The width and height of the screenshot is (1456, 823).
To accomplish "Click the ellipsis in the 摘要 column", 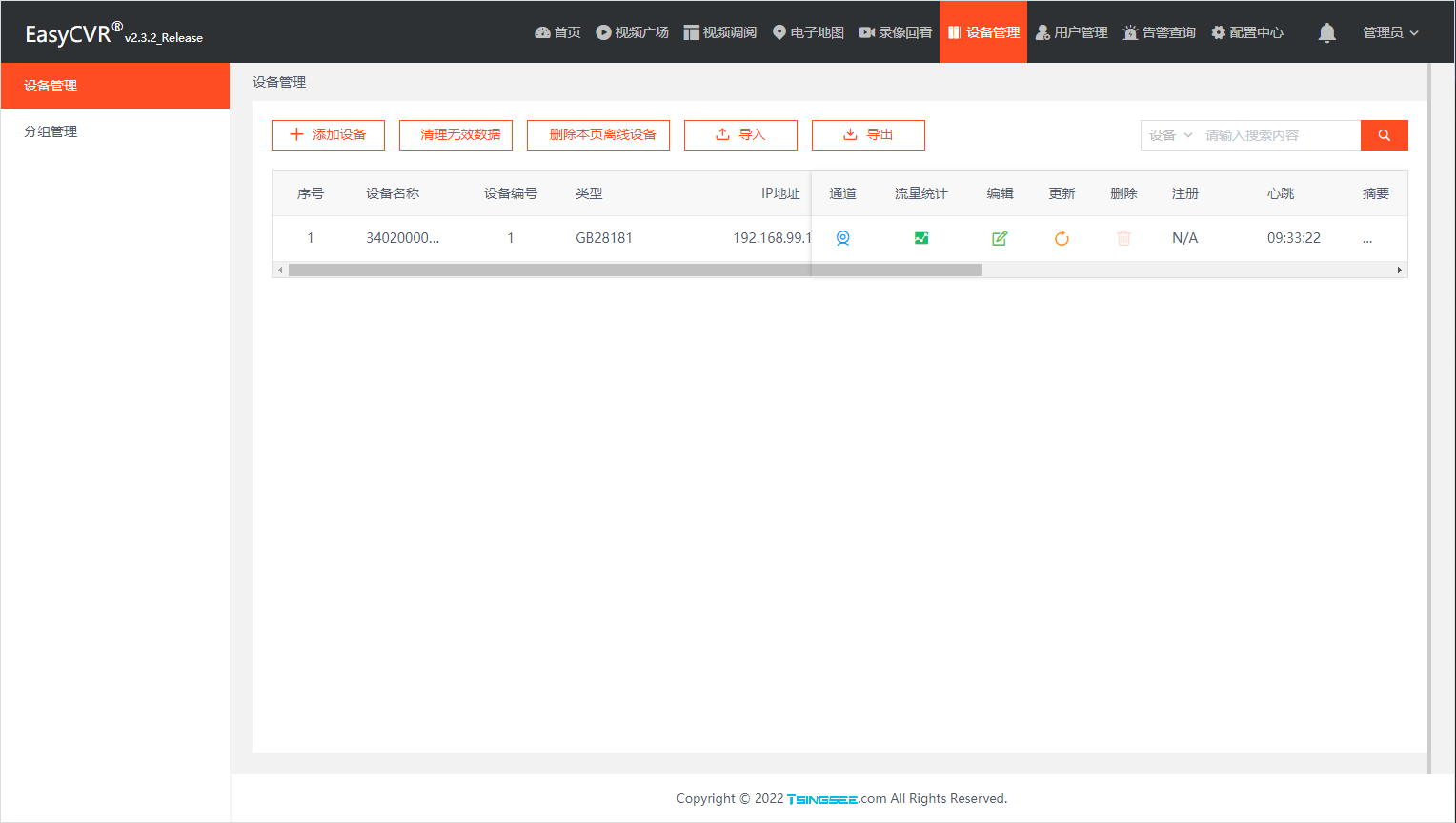I will click(x=1367, y=238).
